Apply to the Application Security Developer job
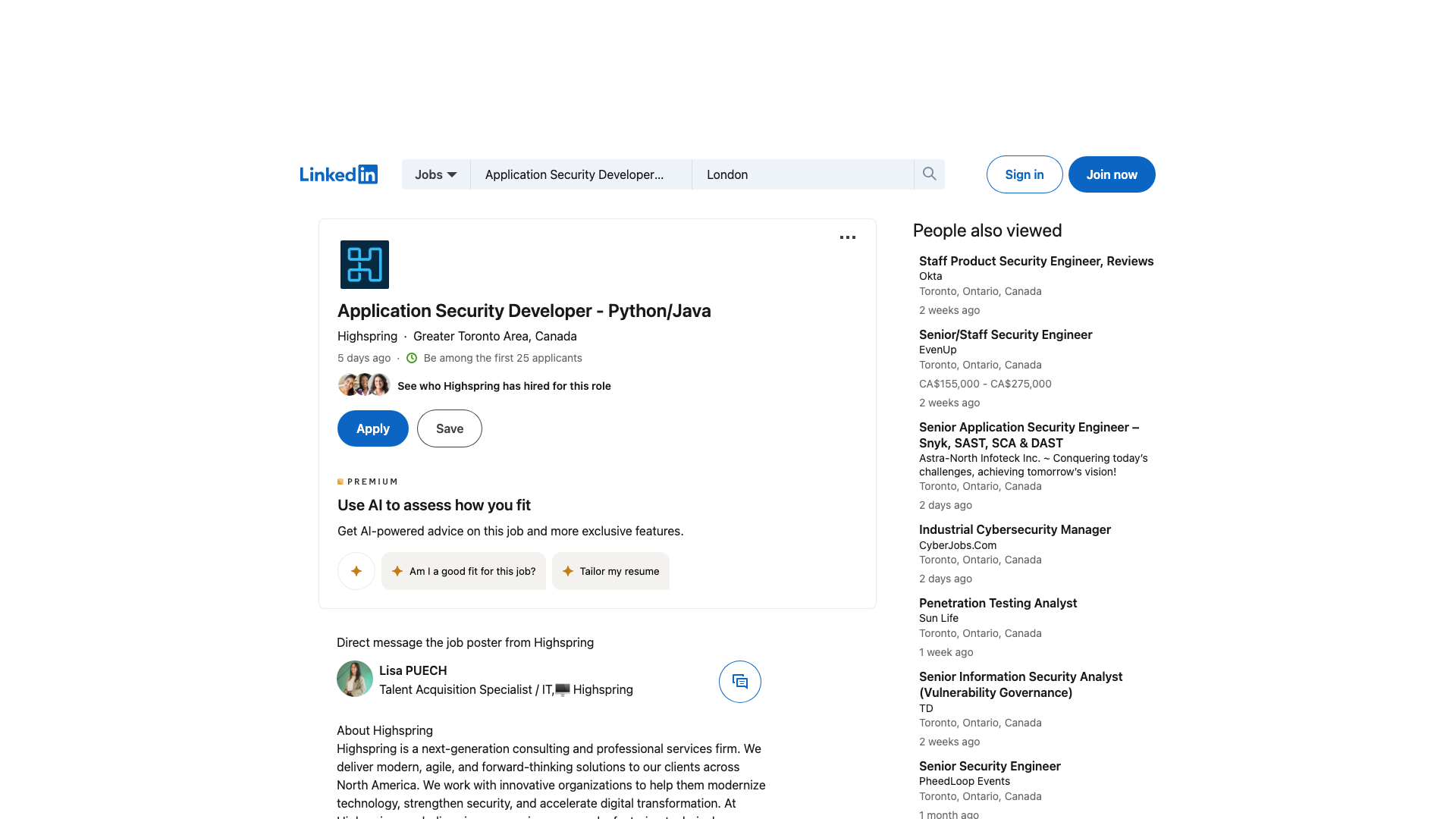This screenshot has width=1456, height=819. tap(373, 428)
